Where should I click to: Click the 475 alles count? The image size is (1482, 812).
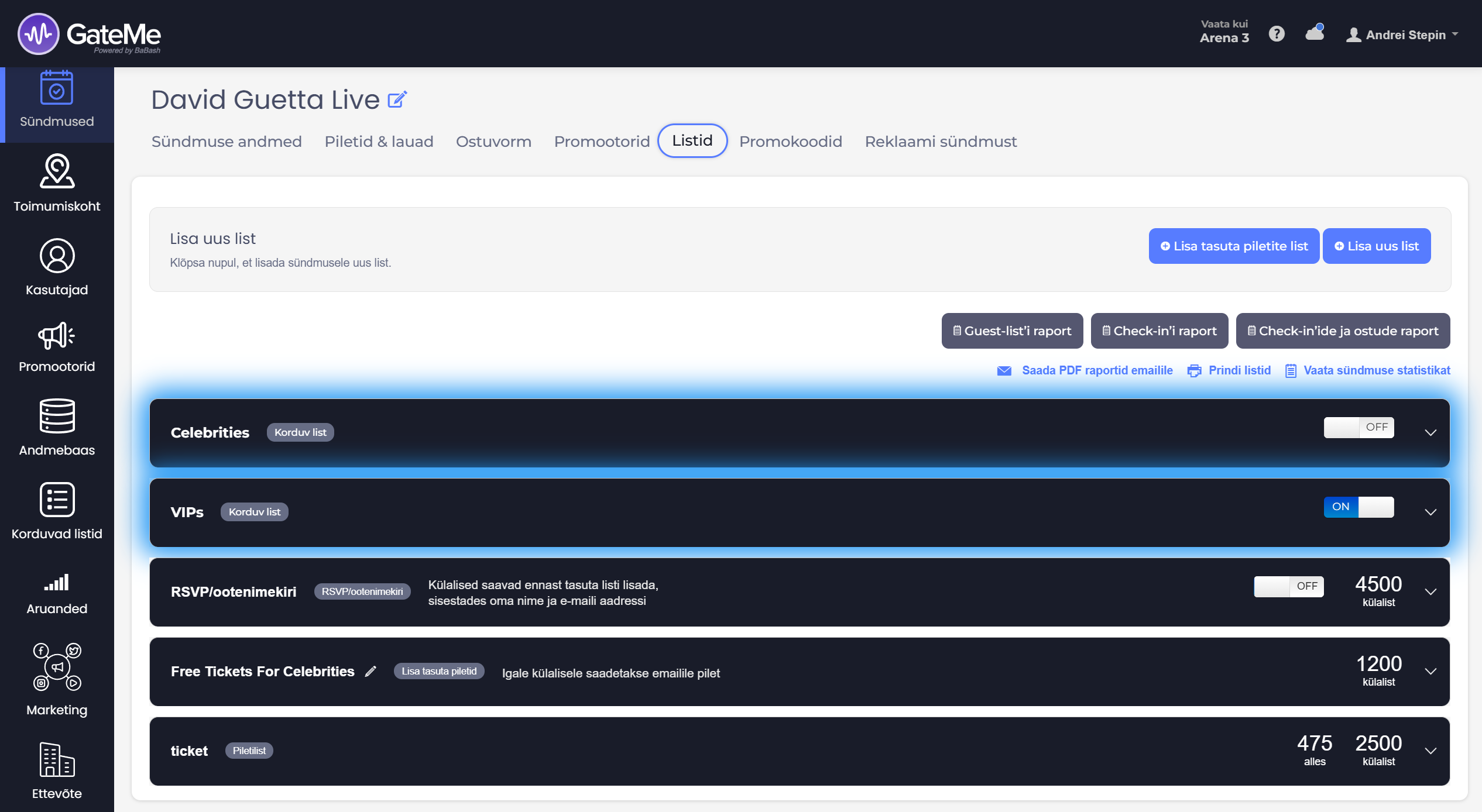click(x=1315, y=751)
